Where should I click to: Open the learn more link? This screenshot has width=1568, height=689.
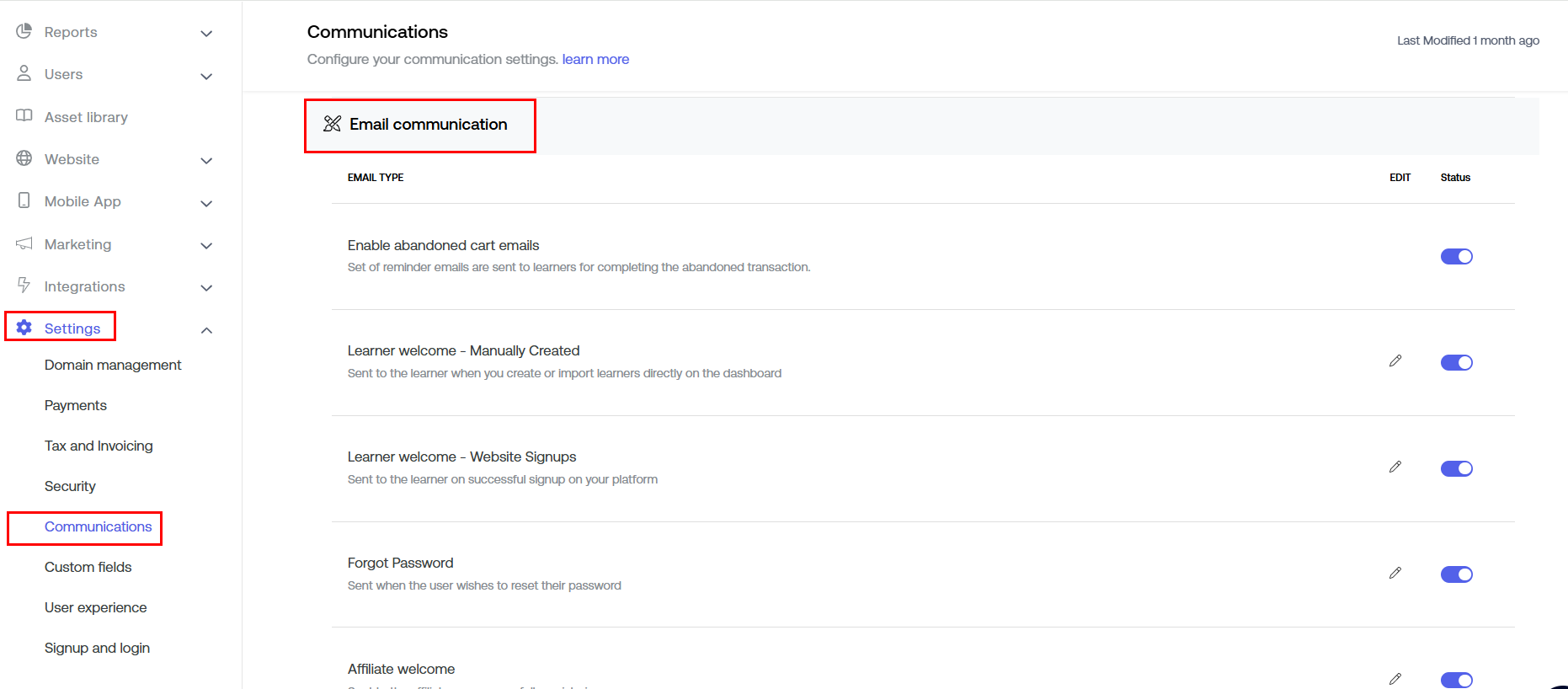click(595, 59)
